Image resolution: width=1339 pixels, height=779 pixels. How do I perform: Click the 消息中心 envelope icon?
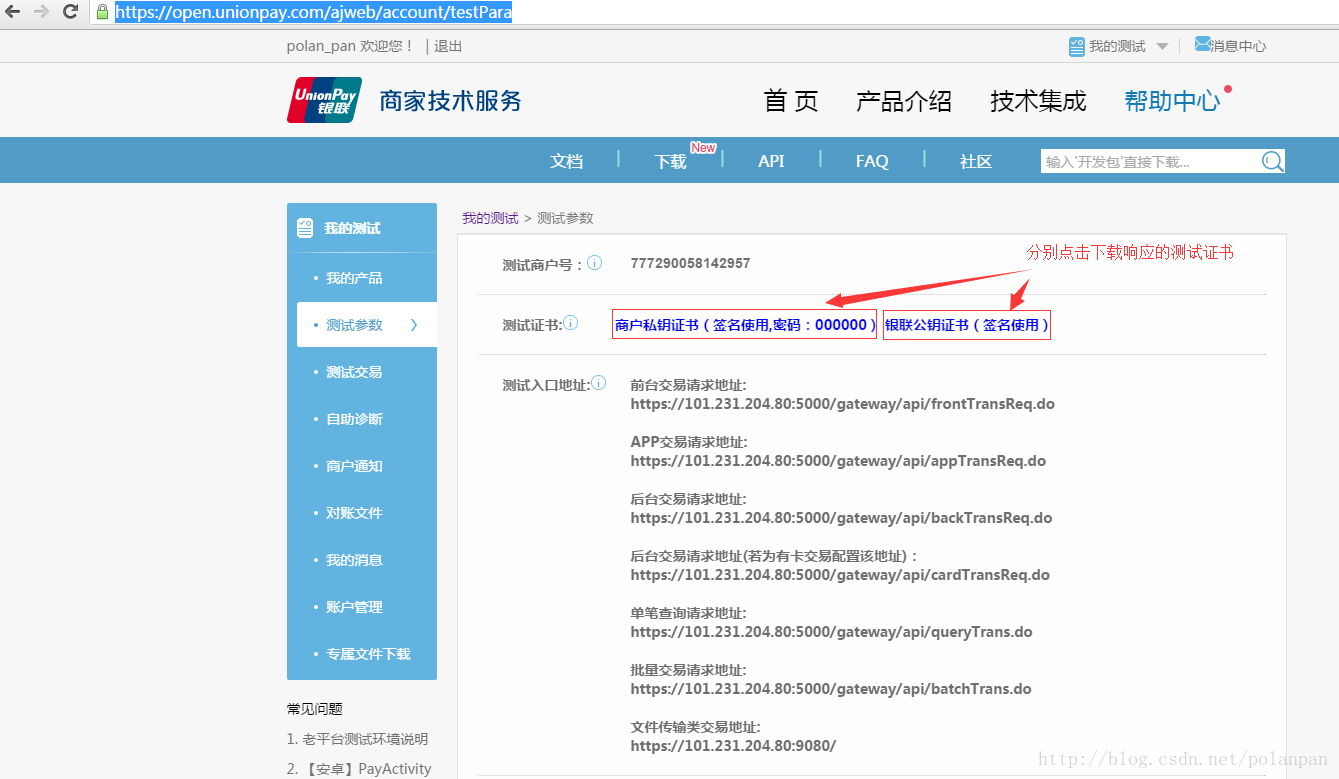1202,45
